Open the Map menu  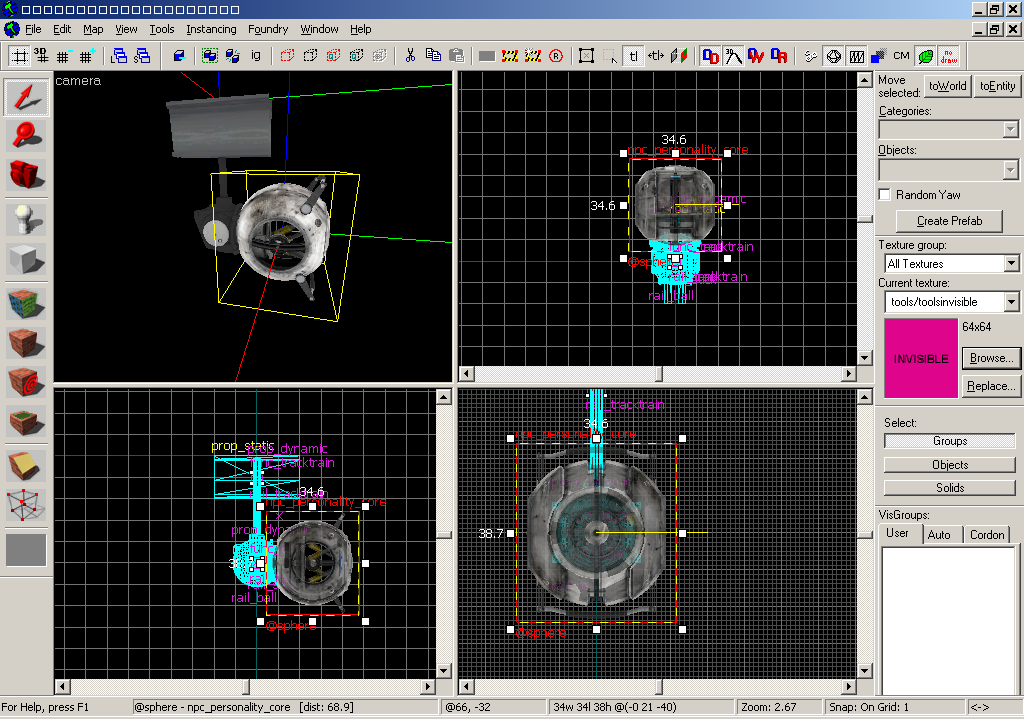[x=93, y=29]
